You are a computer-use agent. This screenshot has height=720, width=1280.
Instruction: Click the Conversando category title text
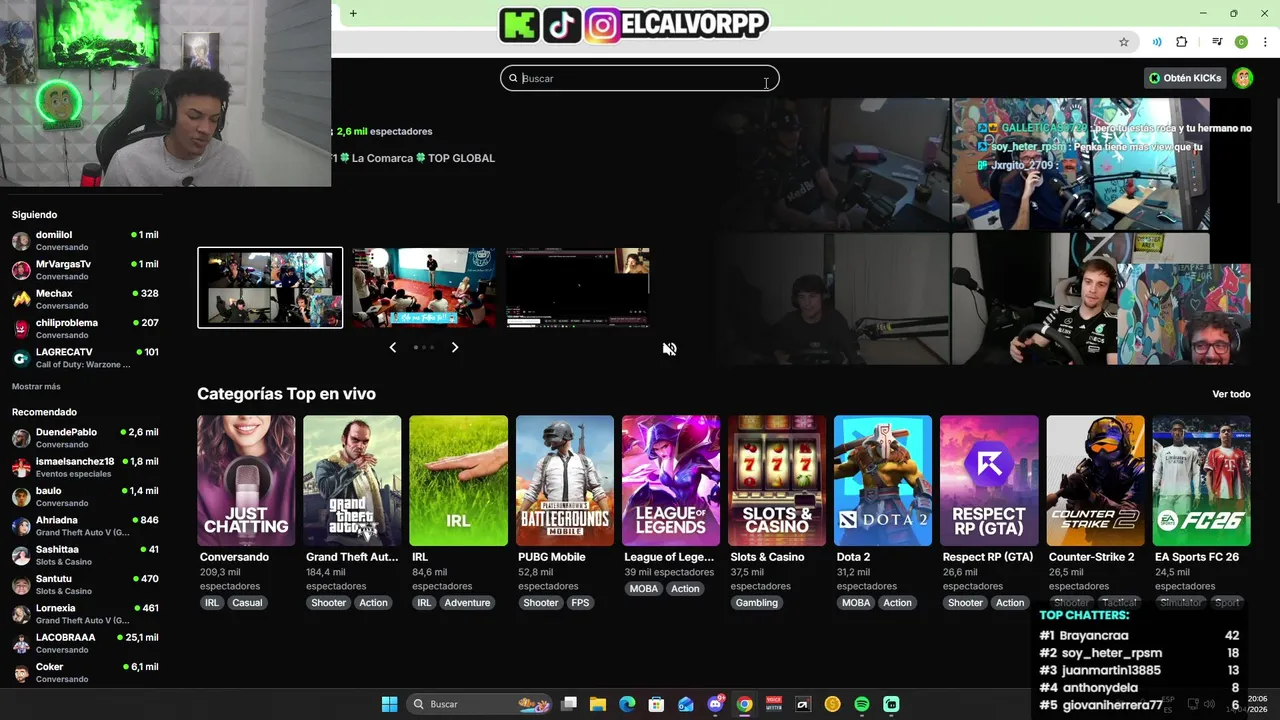click(234, 557)
